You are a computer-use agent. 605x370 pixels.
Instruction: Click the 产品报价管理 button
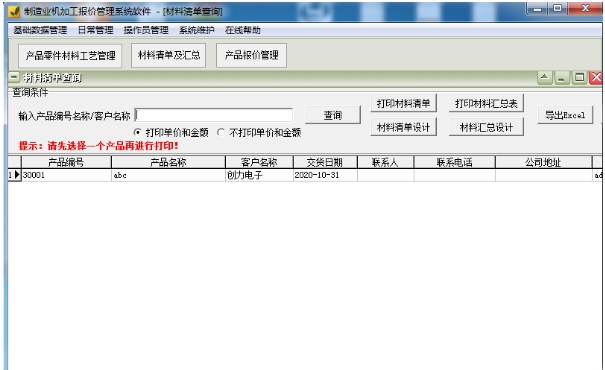[x=251, y=55]
